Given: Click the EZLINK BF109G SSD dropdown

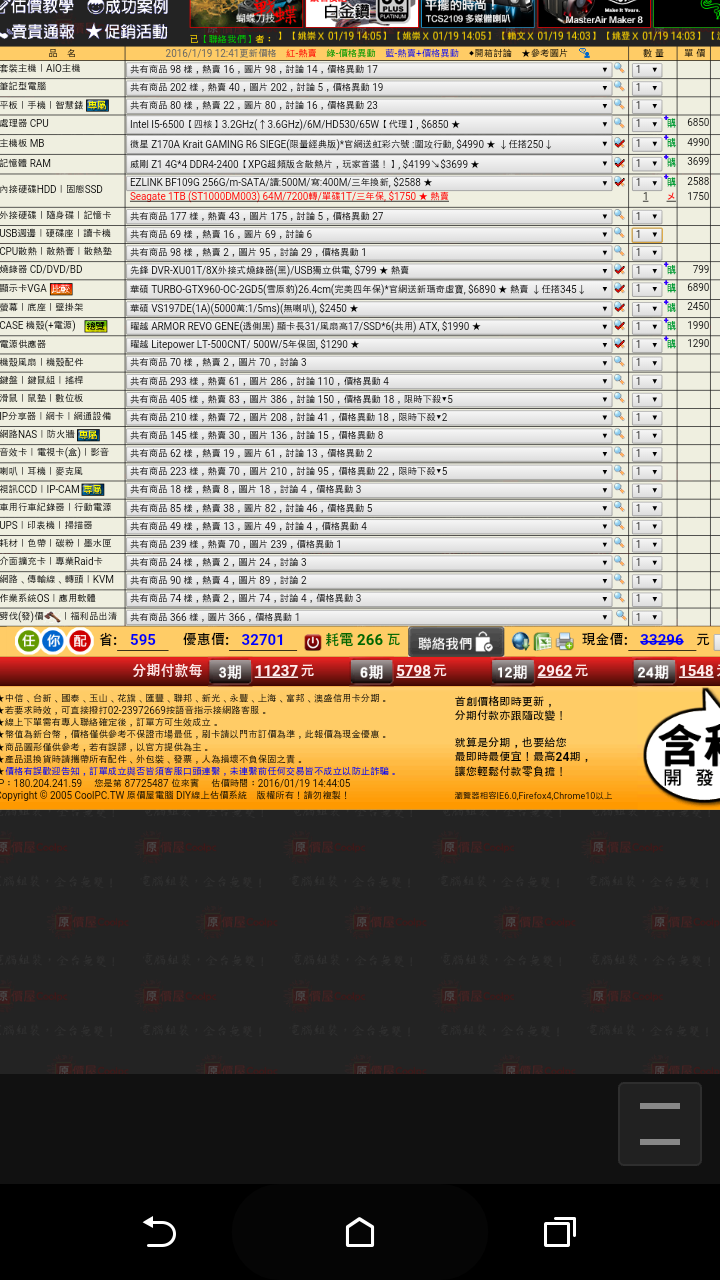Looking at the screenshot, I should [369, 183].
